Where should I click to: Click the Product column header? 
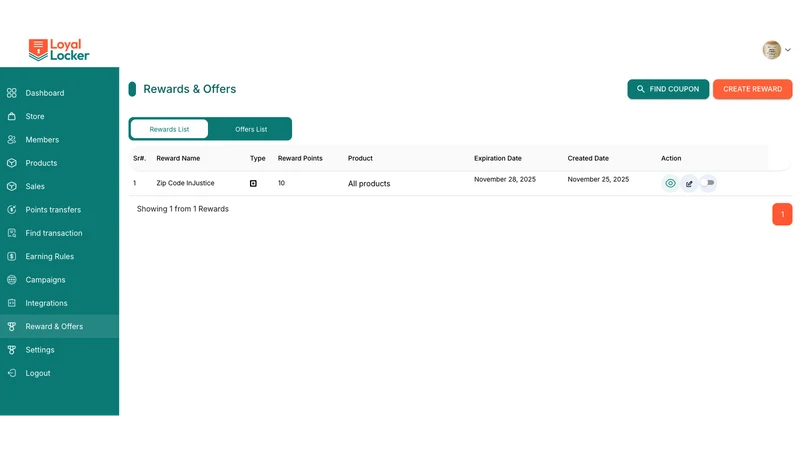(x=360, y=158)
